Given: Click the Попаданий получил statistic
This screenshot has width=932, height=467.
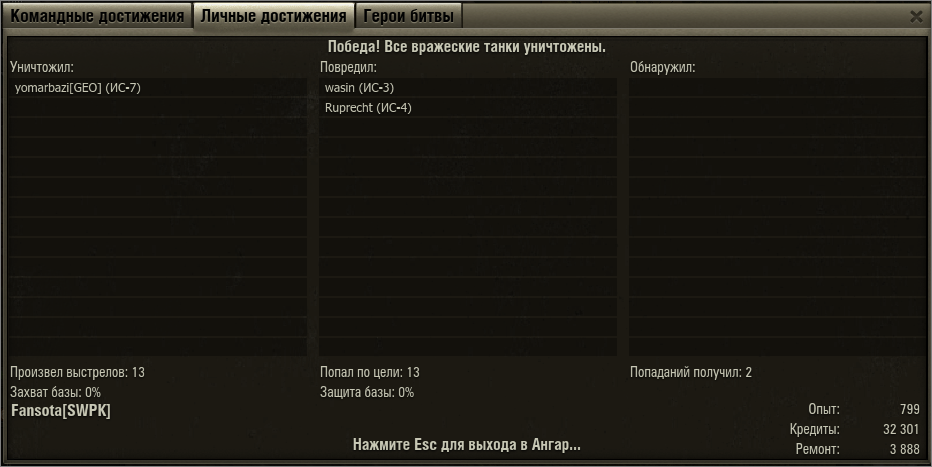Looking at the screenshot, I should point(691,373).
